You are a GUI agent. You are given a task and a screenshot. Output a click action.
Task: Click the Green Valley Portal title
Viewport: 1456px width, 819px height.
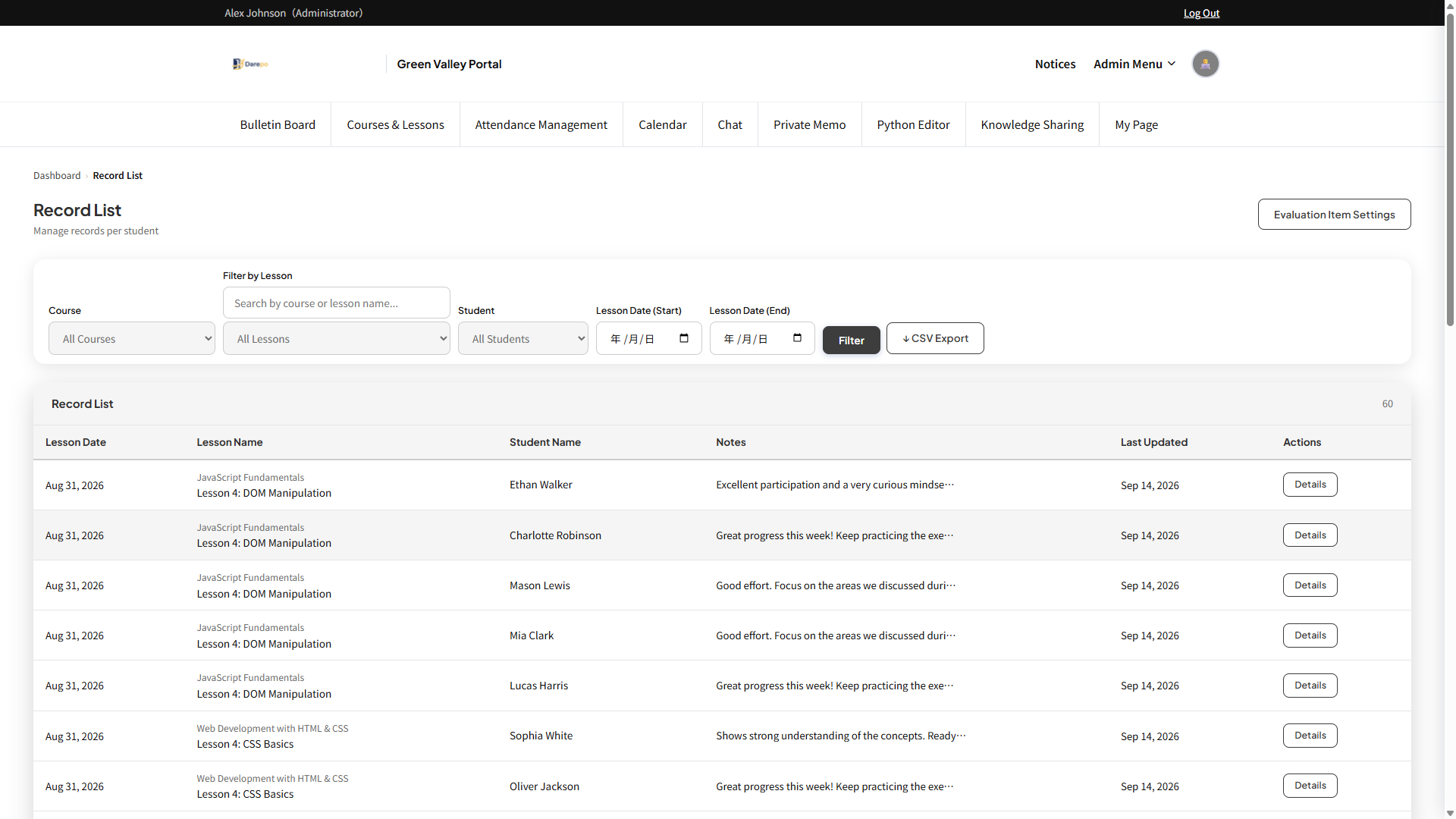click(449, 64)
